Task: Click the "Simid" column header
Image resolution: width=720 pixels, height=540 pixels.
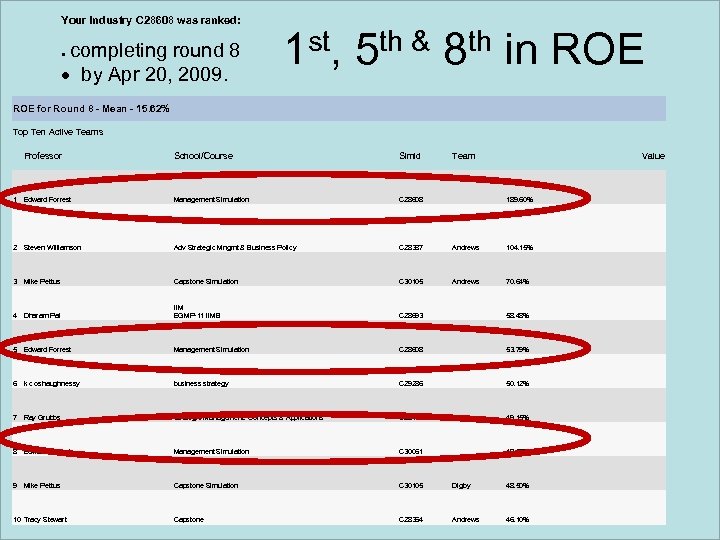Action: tap(410, 156)
